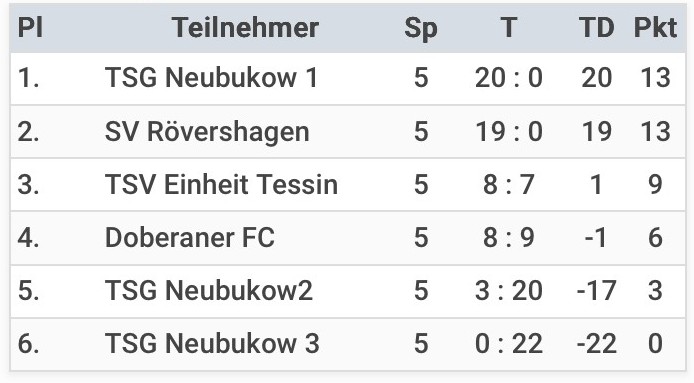This screenshot has width=694, height=383.
Task: Click the rank number 4. cell
Action: tap(28, 238)
